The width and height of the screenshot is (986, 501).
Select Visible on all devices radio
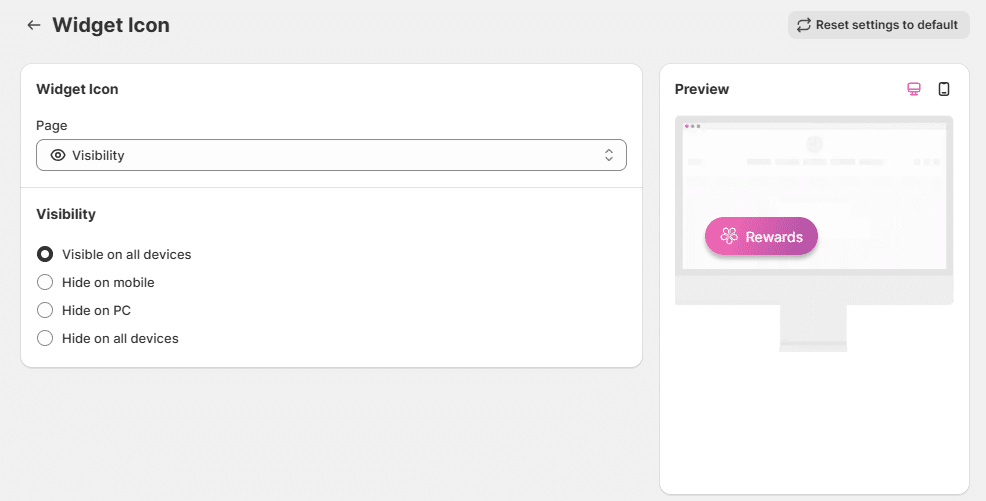pyautogui.click(x=45, y=255)
